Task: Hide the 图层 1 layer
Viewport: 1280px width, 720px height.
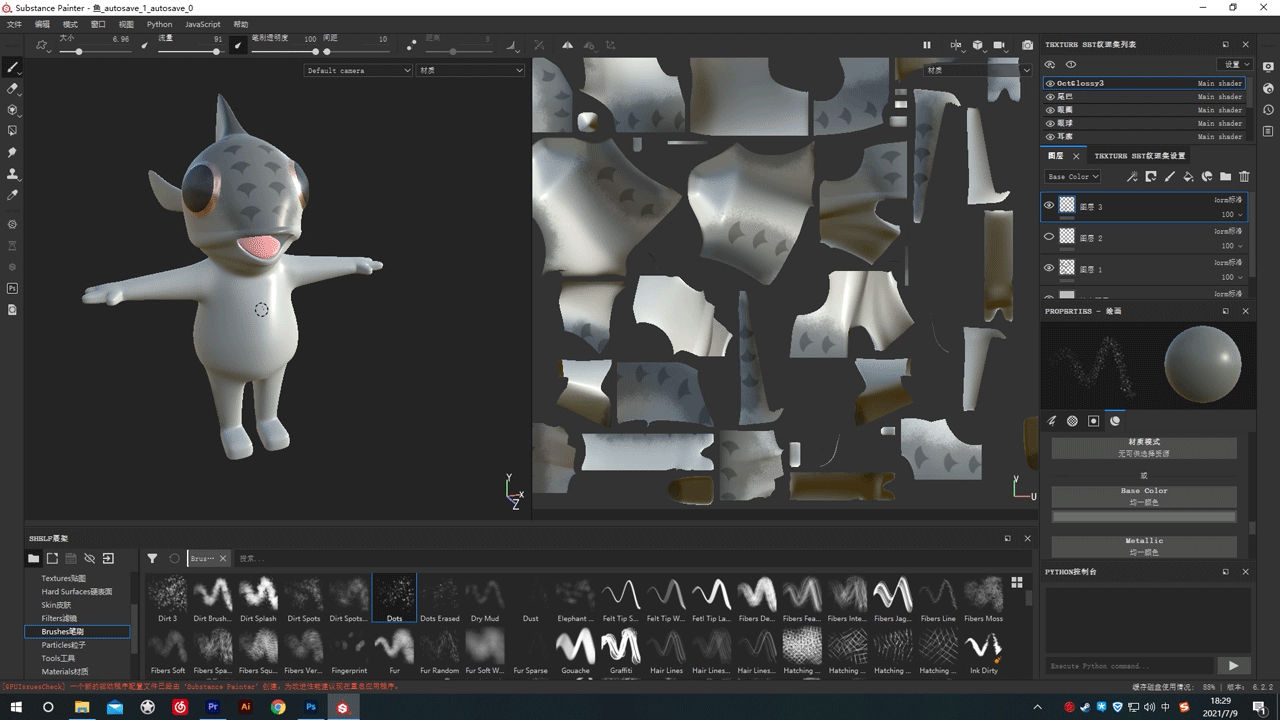Action: pos(1049,268)
